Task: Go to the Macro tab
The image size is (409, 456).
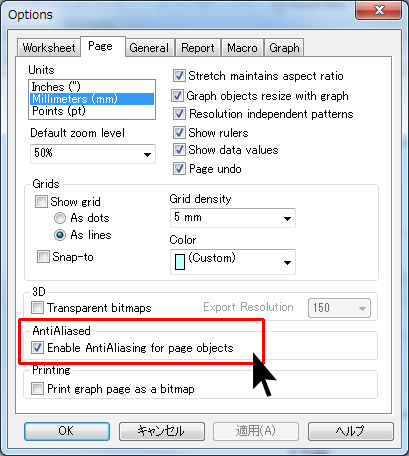Action: [242, 48]
